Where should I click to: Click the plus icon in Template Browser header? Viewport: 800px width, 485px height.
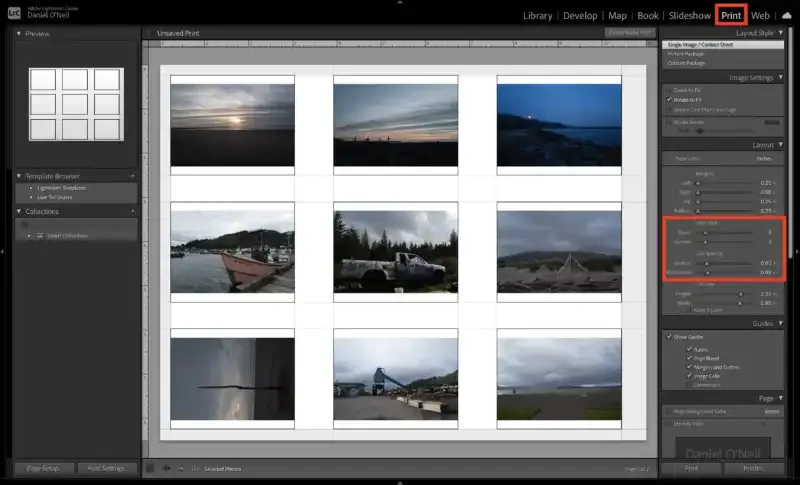pos(132,174)
